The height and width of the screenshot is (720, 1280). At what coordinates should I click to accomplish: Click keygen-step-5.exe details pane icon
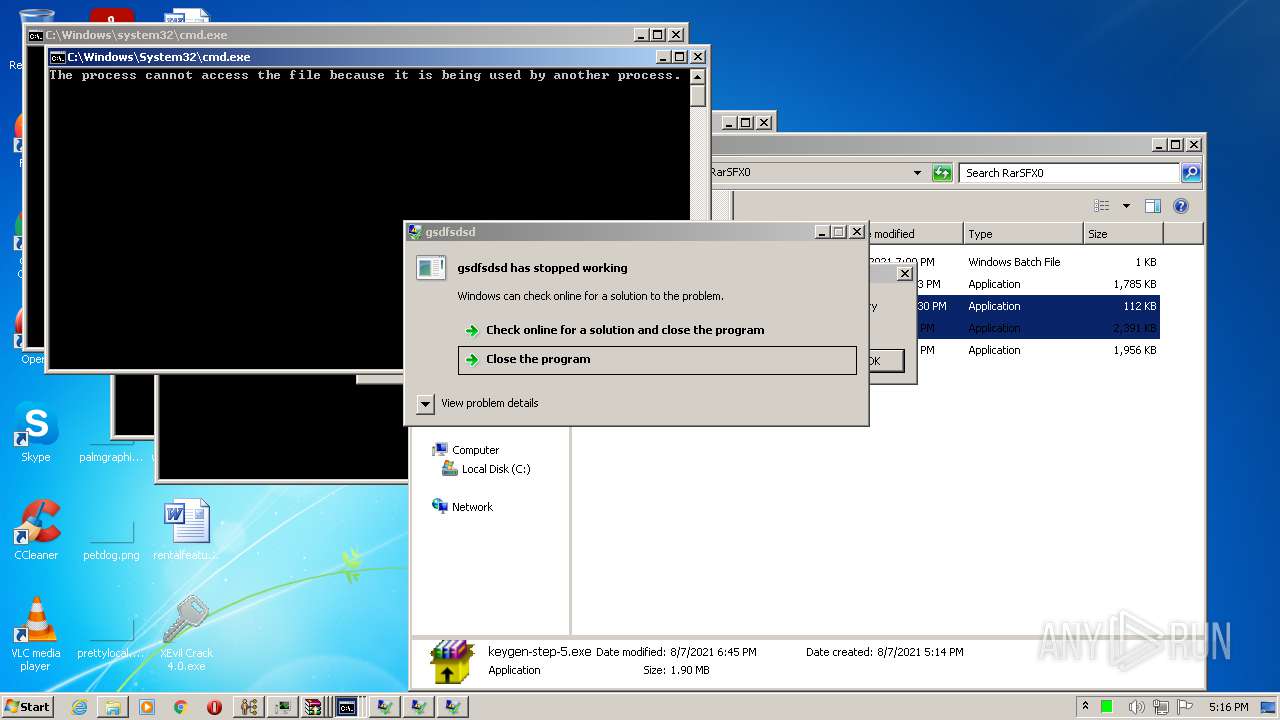coord(452,661)
